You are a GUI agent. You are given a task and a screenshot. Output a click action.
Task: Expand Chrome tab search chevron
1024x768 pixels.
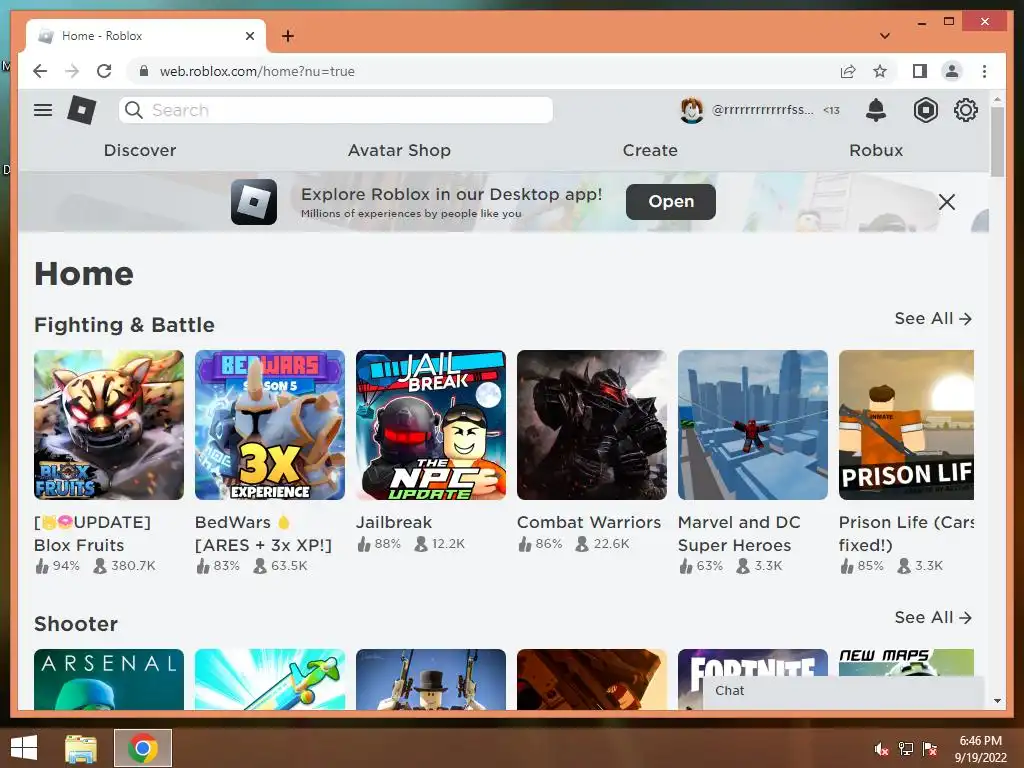click(x=884, y=36)
